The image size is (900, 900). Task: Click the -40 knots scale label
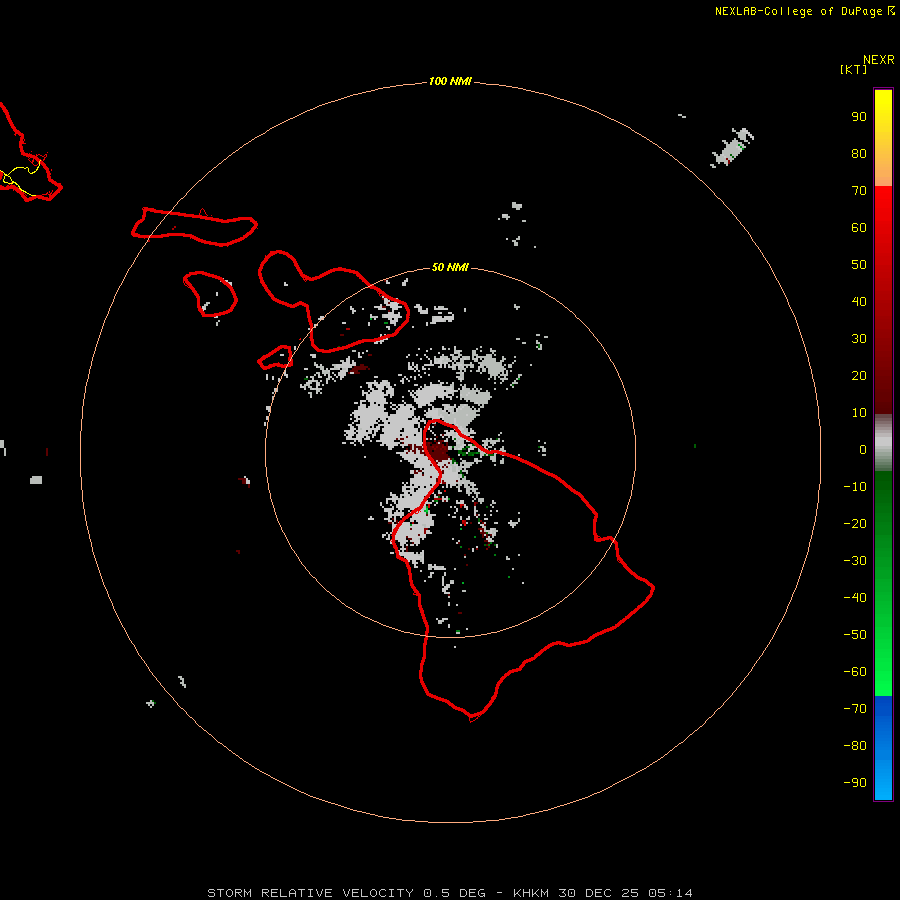[x=855, y=598]
